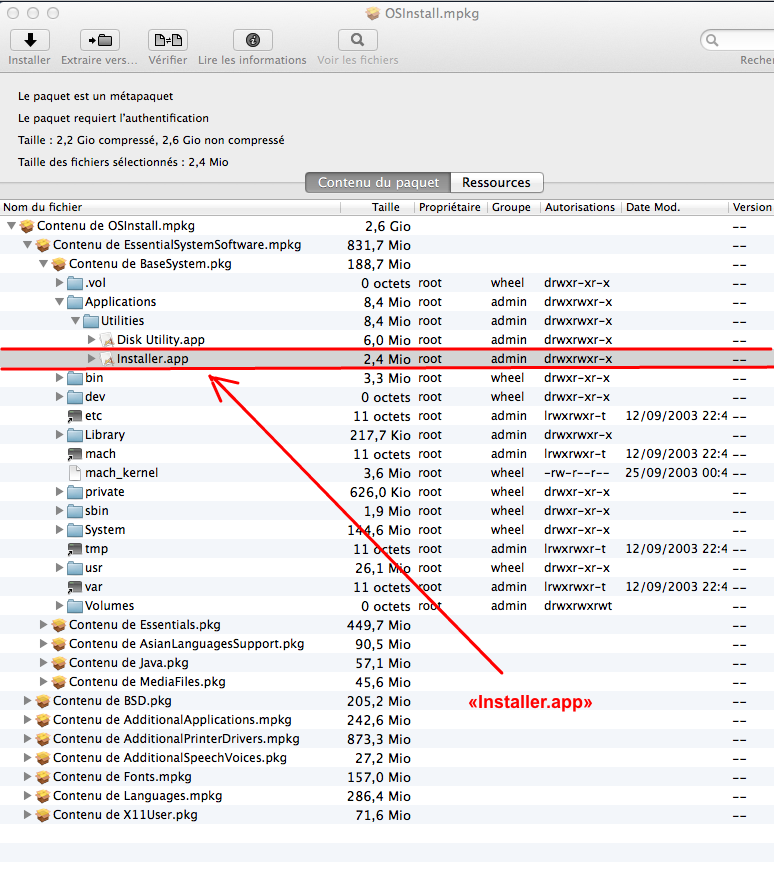Select the mach_kernel file icon
774x871 pixels.
coord(75,473)
